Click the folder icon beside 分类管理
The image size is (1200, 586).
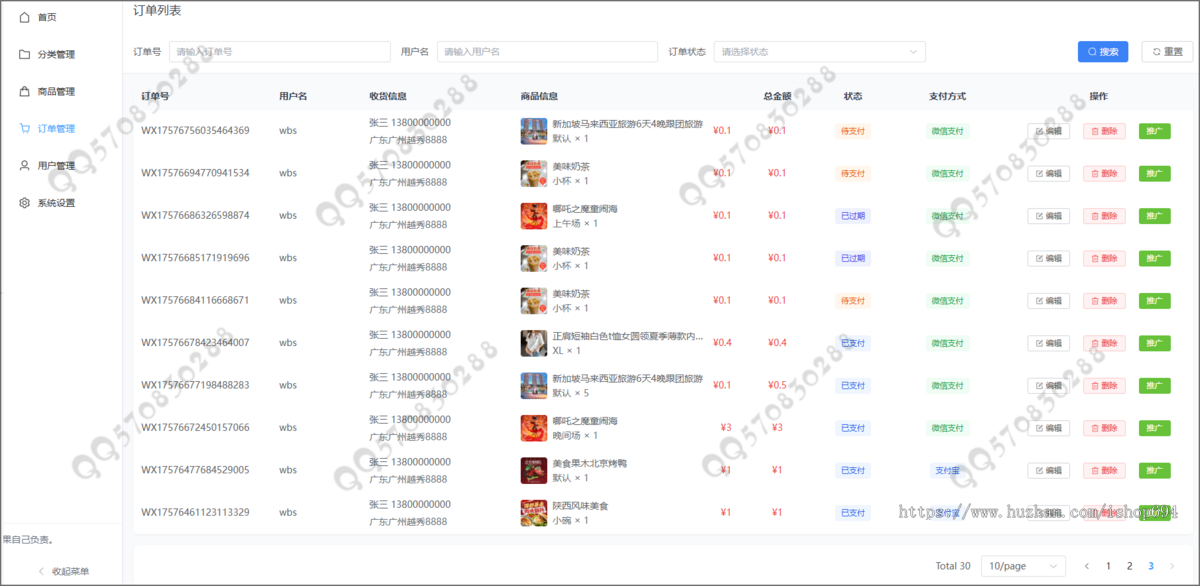pyautogui.click(x=25, y=54)
